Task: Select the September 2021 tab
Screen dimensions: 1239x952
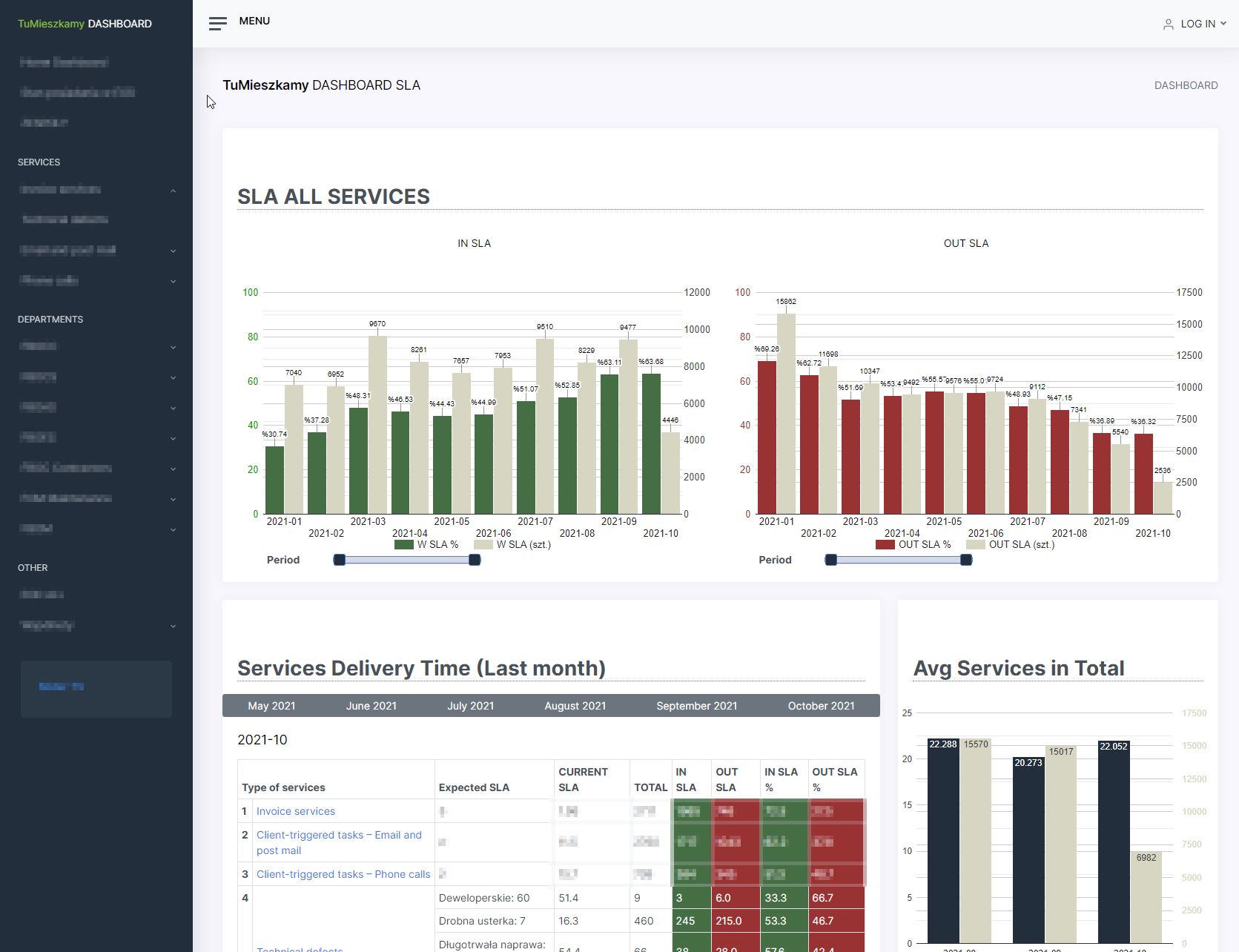Action: tap(696, 706)
